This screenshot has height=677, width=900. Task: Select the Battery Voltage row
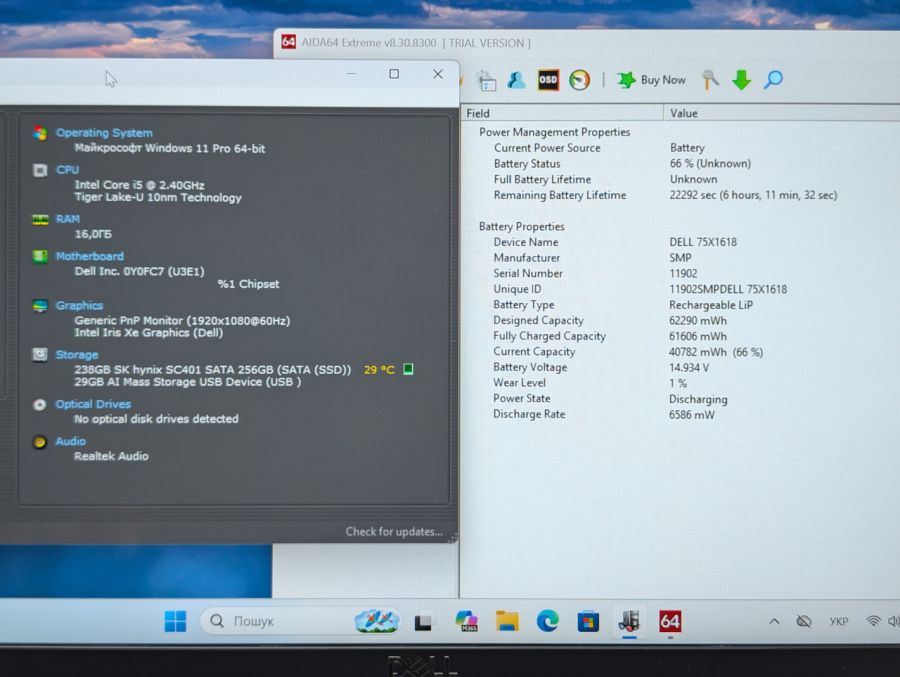tap(680, 367)
